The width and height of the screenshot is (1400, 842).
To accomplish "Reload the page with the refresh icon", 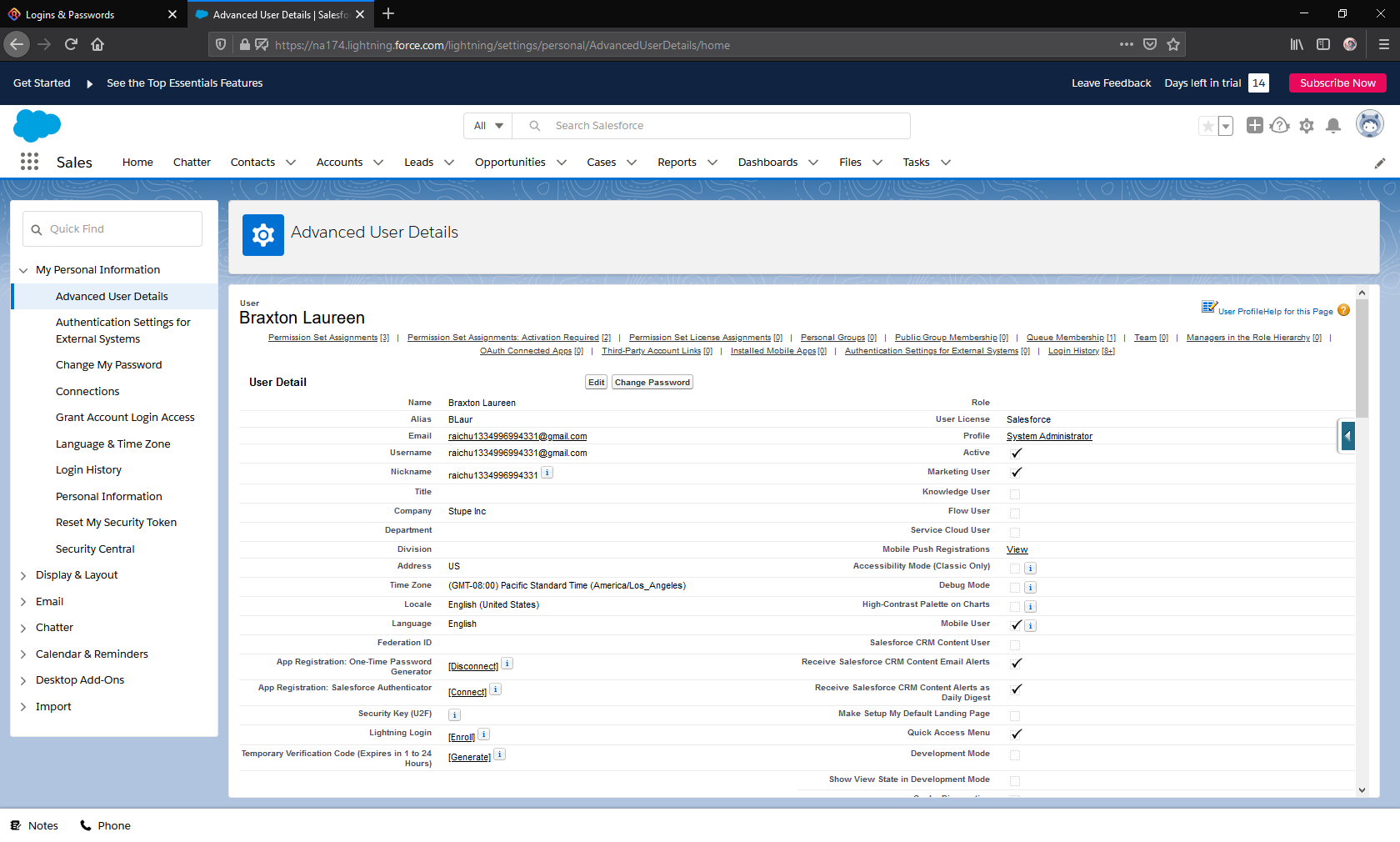I will click(71, 44).
